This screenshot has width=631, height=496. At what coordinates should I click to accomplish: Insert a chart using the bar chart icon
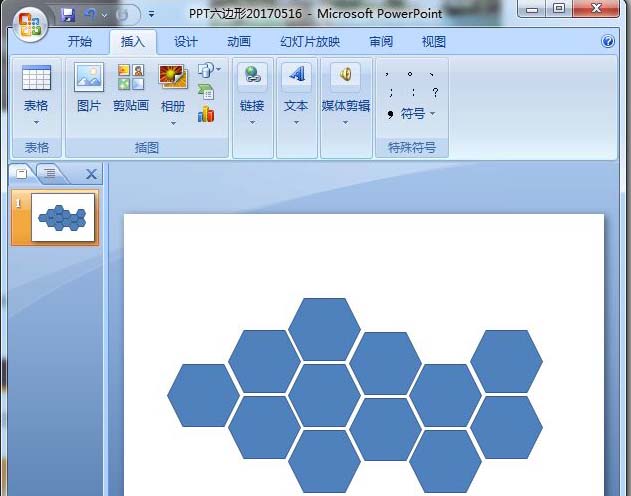(x=206, y=114)
